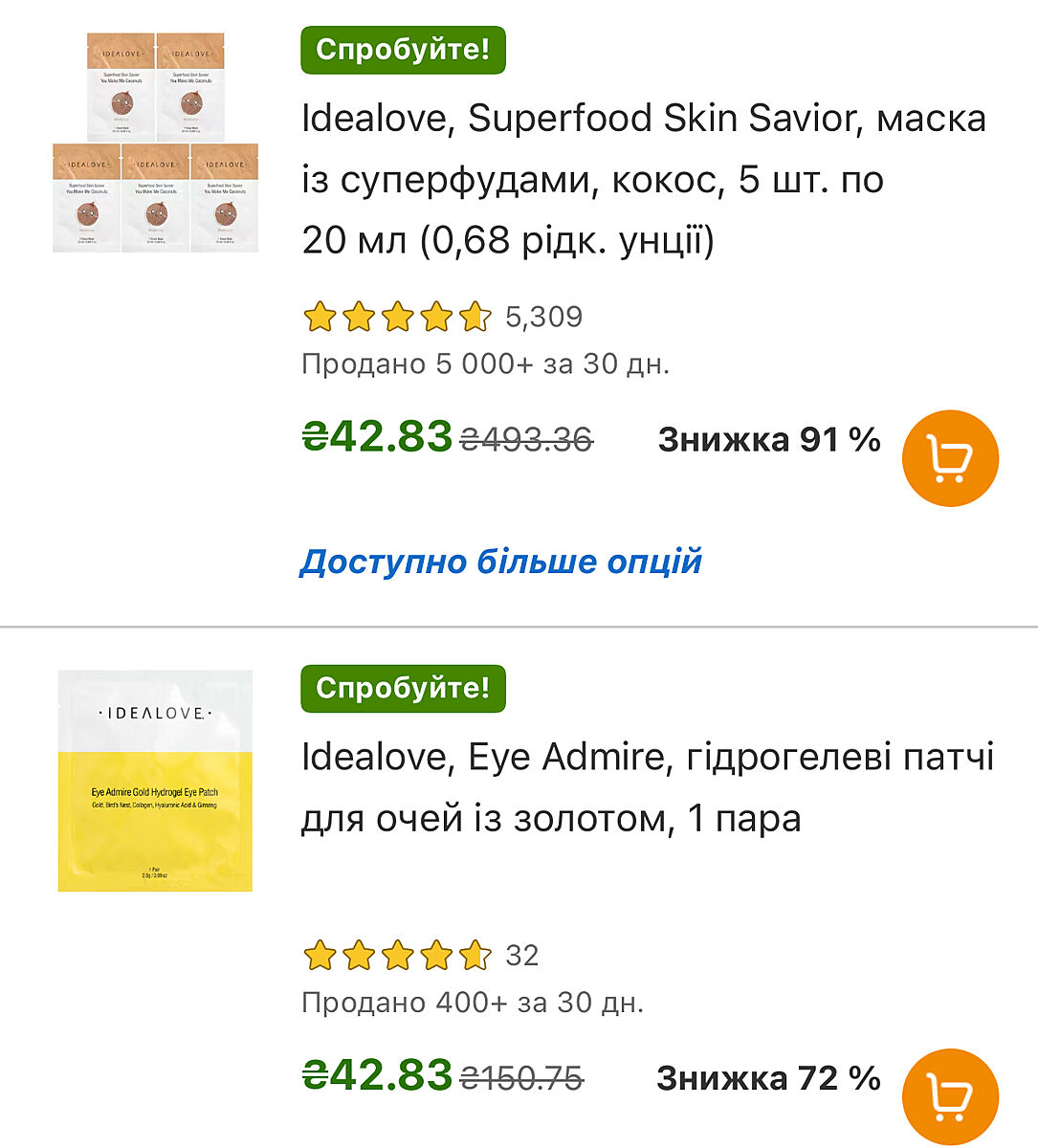Open the Idealove coconut mask product image
This screenshot has width=1038, height=1148.
(x=155, y=143)
